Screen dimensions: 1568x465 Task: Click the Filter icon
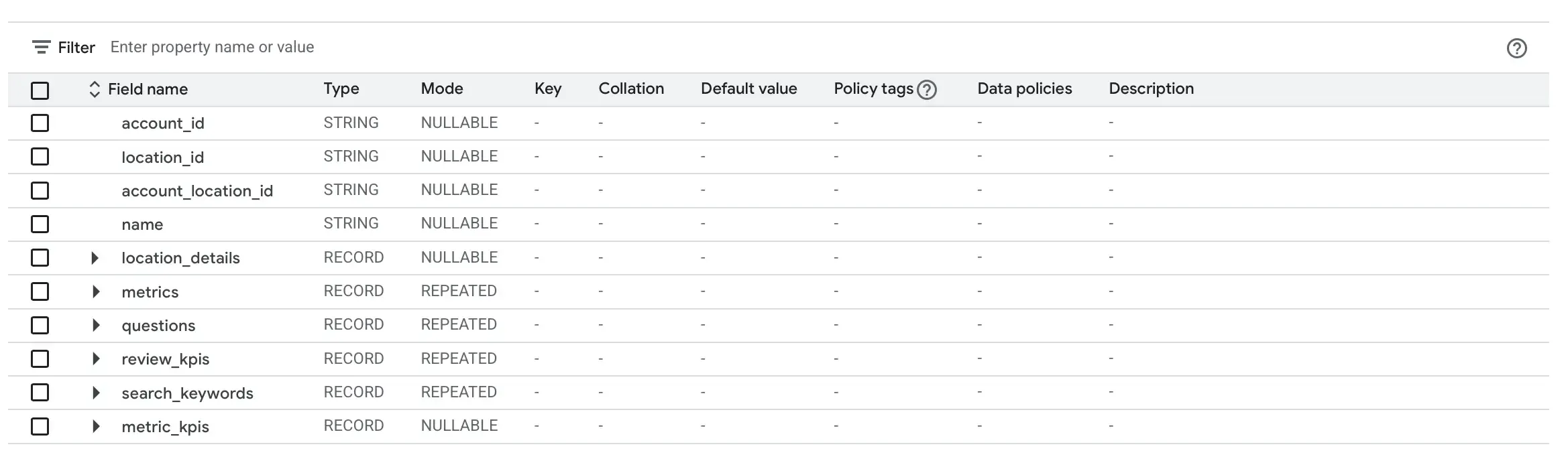point(41,48)
